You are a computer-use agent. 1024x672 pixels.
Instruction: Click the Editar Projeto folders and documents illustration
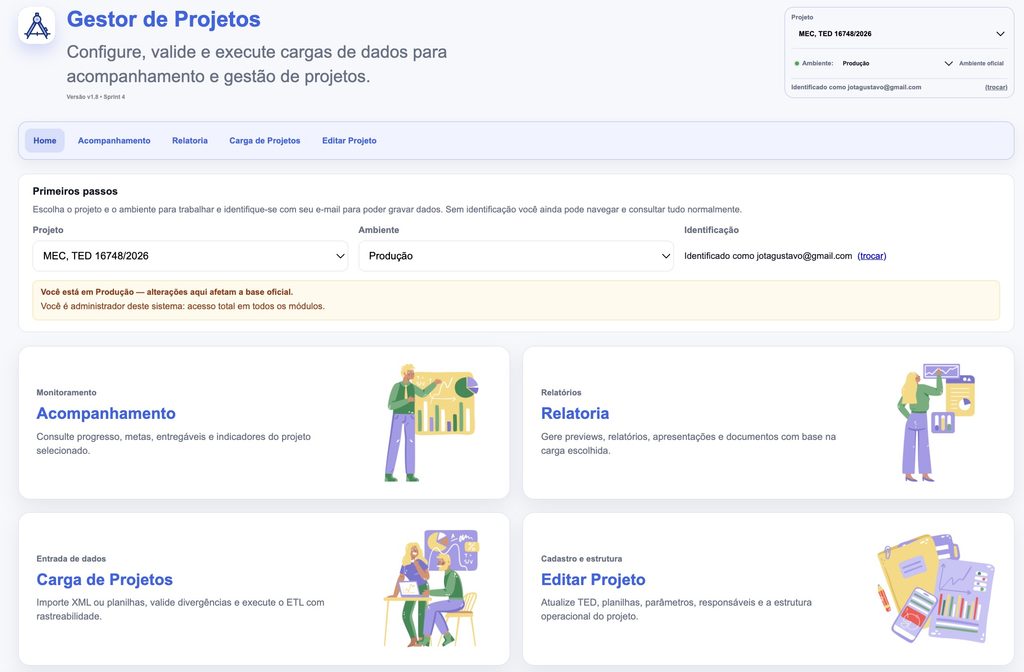(936, 588)
